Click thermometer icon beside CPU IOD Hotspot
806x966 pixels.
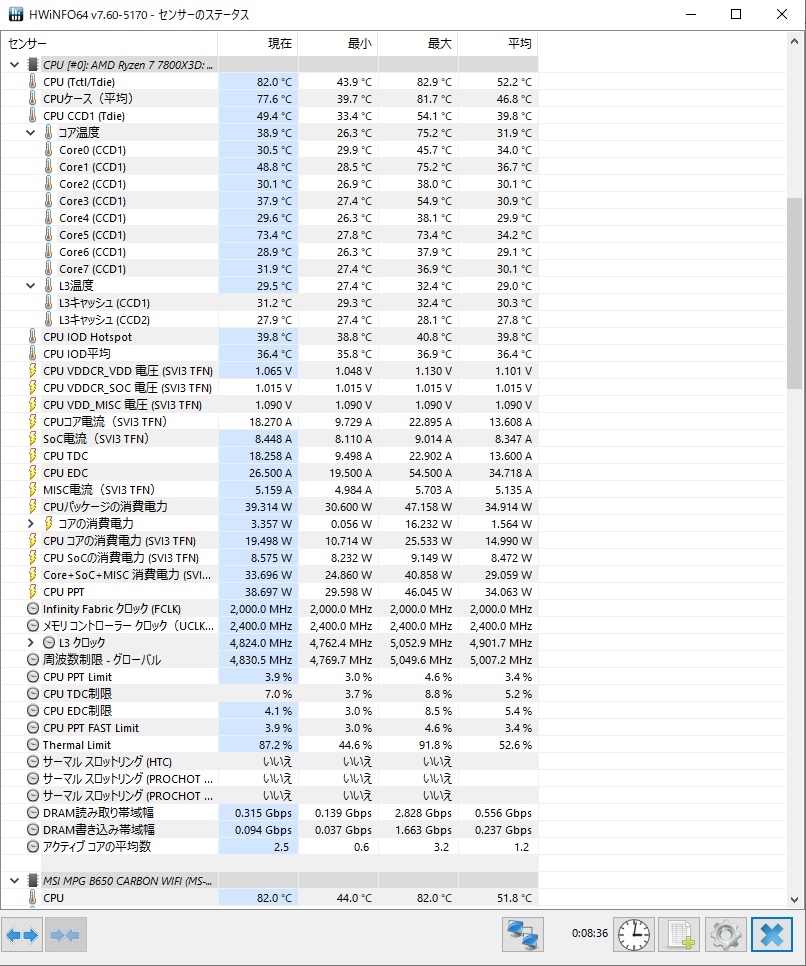tap(33, 336)
